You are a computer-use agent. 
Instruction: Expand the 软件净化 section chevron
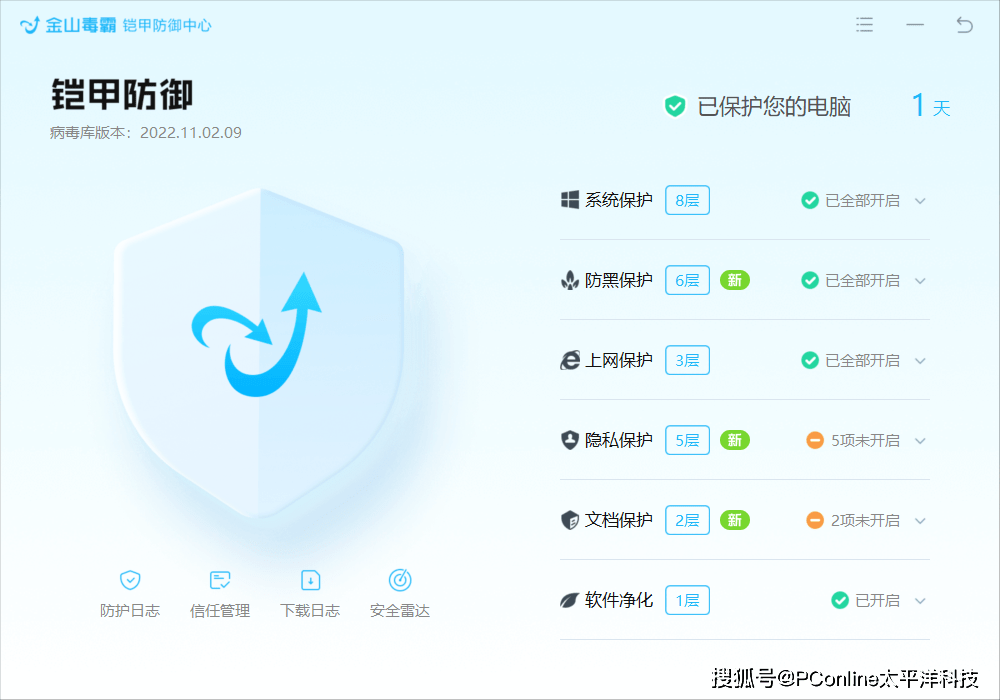[x=920, y=601]
